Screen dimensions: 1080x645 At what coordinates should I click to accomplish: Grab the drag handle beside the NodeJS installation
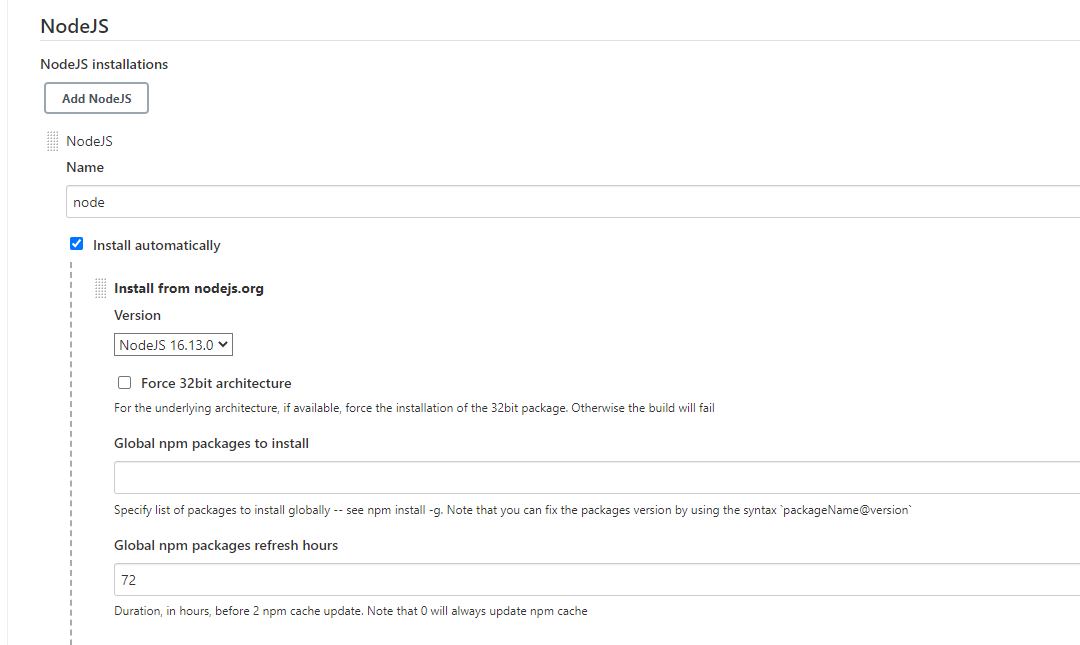point(52,141)
